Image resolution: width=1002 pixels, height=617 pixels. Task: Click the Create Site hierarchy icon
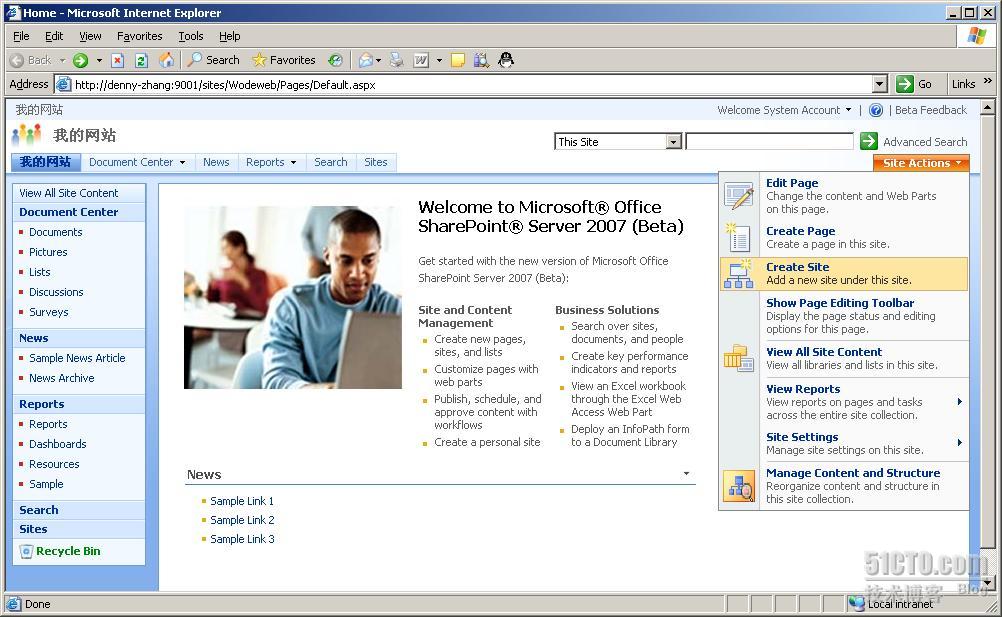(739, 274)
